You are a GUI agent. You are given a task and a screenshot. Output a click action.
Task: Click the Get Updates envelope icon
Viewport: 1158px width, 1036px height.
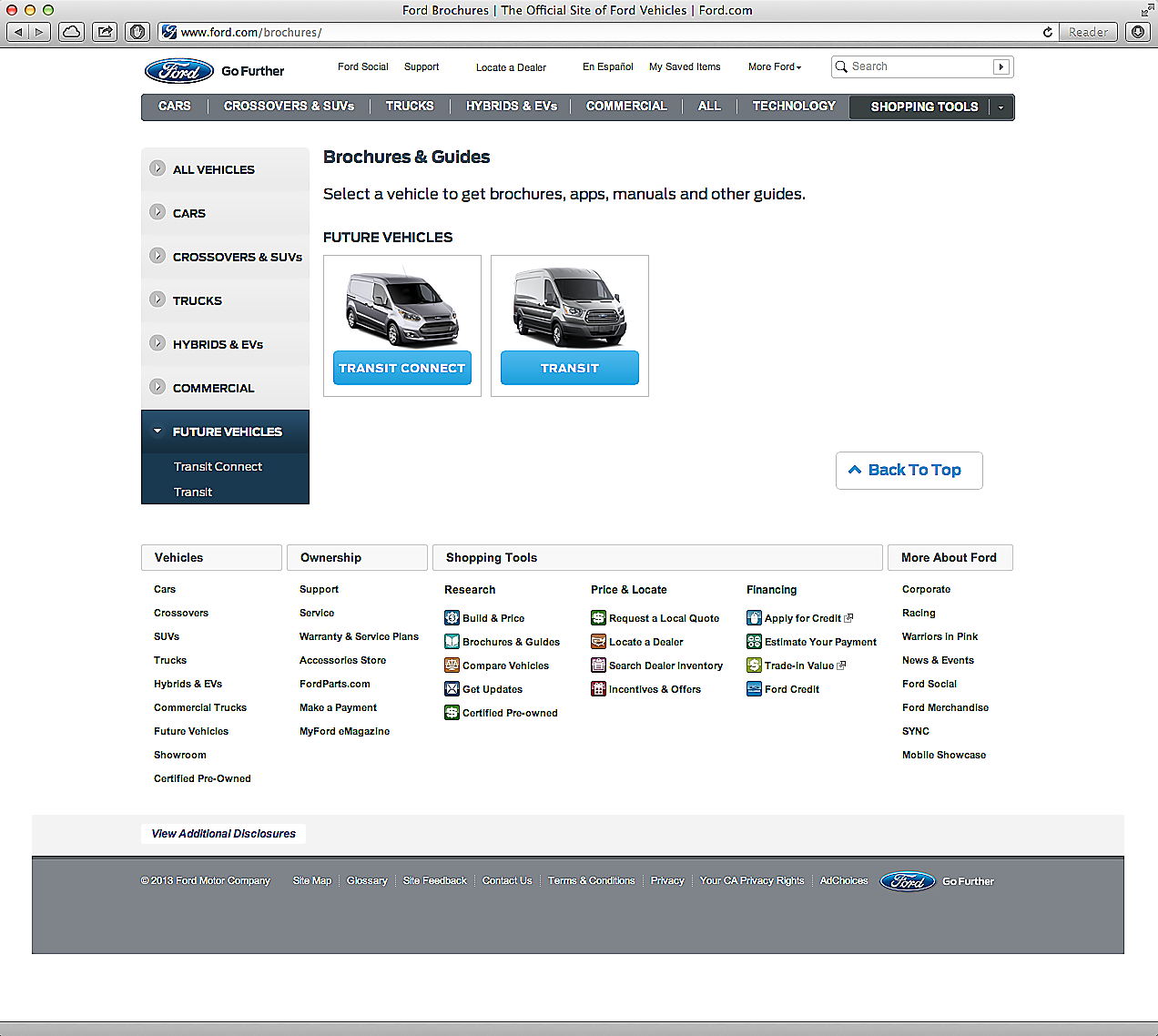pos(452,689)
